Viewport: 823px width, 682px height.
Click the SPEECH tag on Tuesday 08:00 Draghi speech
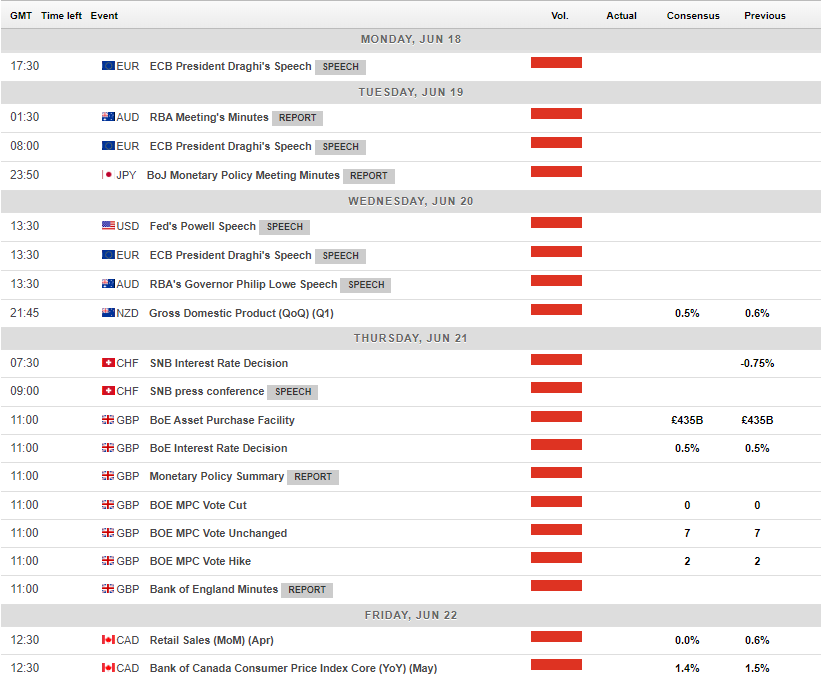click(341, 146)
